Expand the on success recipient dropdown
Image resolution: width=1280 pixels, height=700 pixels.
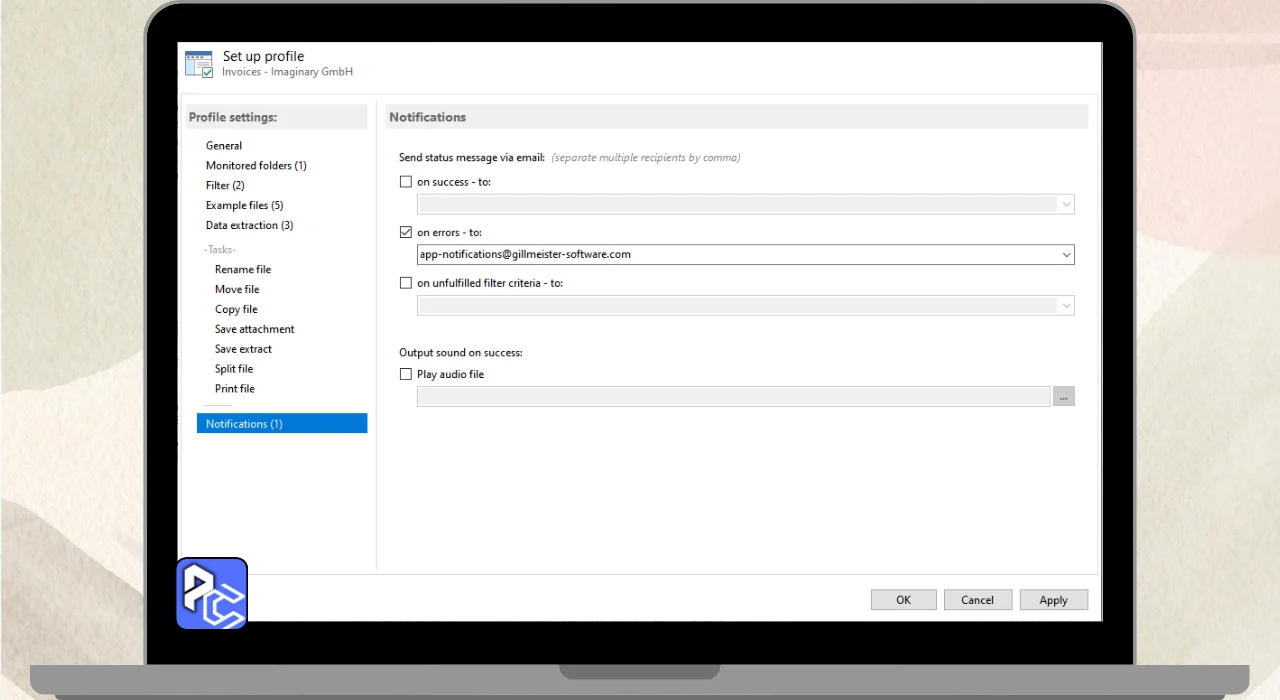click(1066, 204)
